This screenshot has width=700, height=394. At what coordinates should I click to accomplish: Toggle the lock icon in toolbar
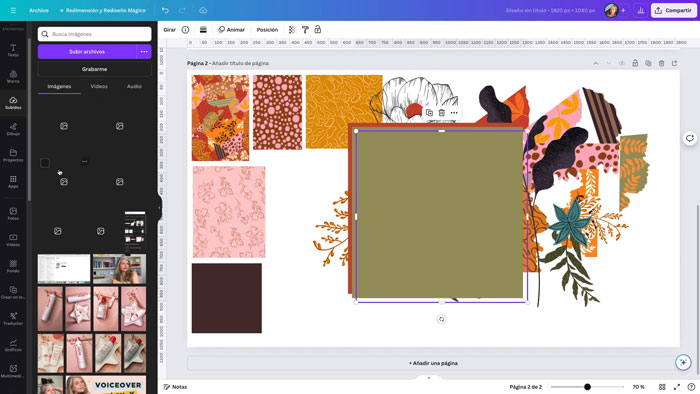point(318,29)
